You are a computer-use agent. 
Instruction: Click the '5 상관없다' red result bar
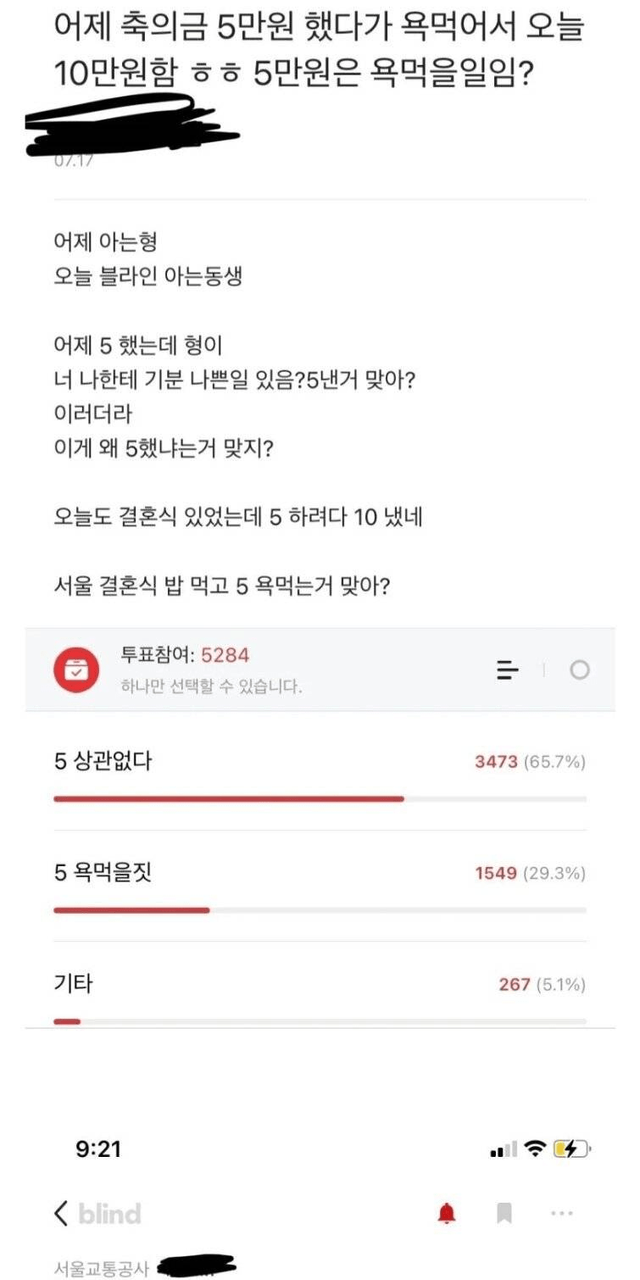tap(228, 798)
